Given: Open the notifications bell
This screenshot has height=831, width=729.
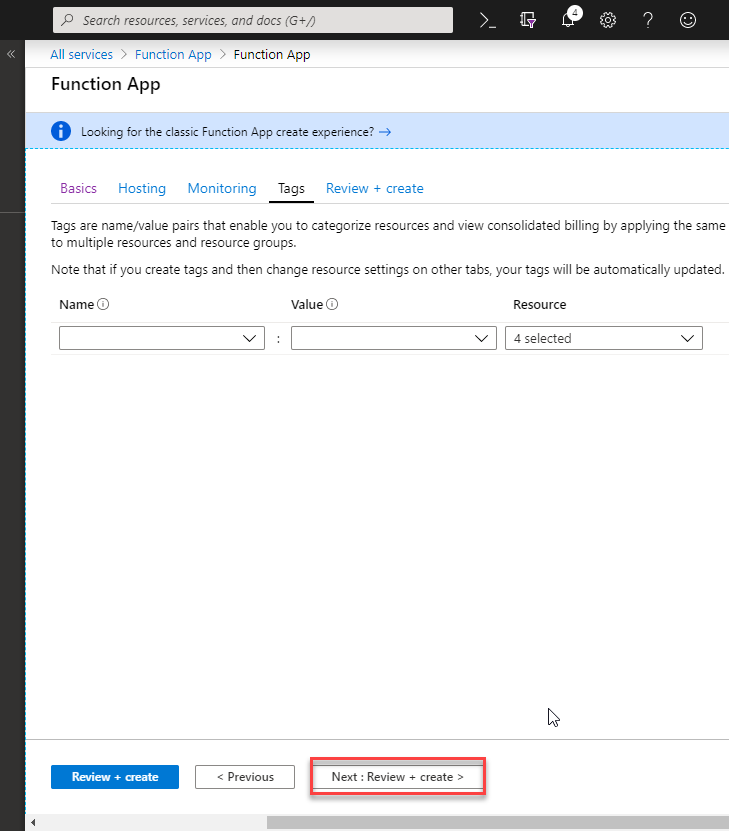Looking at the screenshot, I should point(568,20).
